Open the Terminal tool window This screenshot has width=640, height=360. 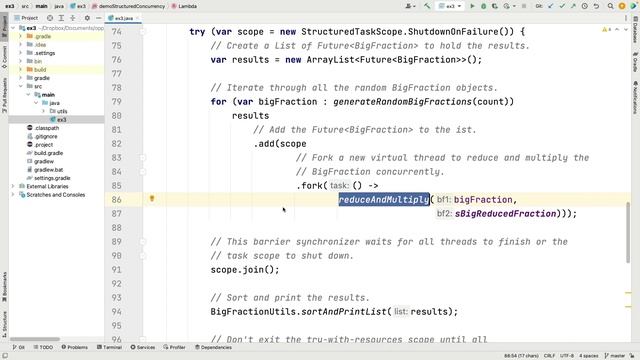coord(109,347)
